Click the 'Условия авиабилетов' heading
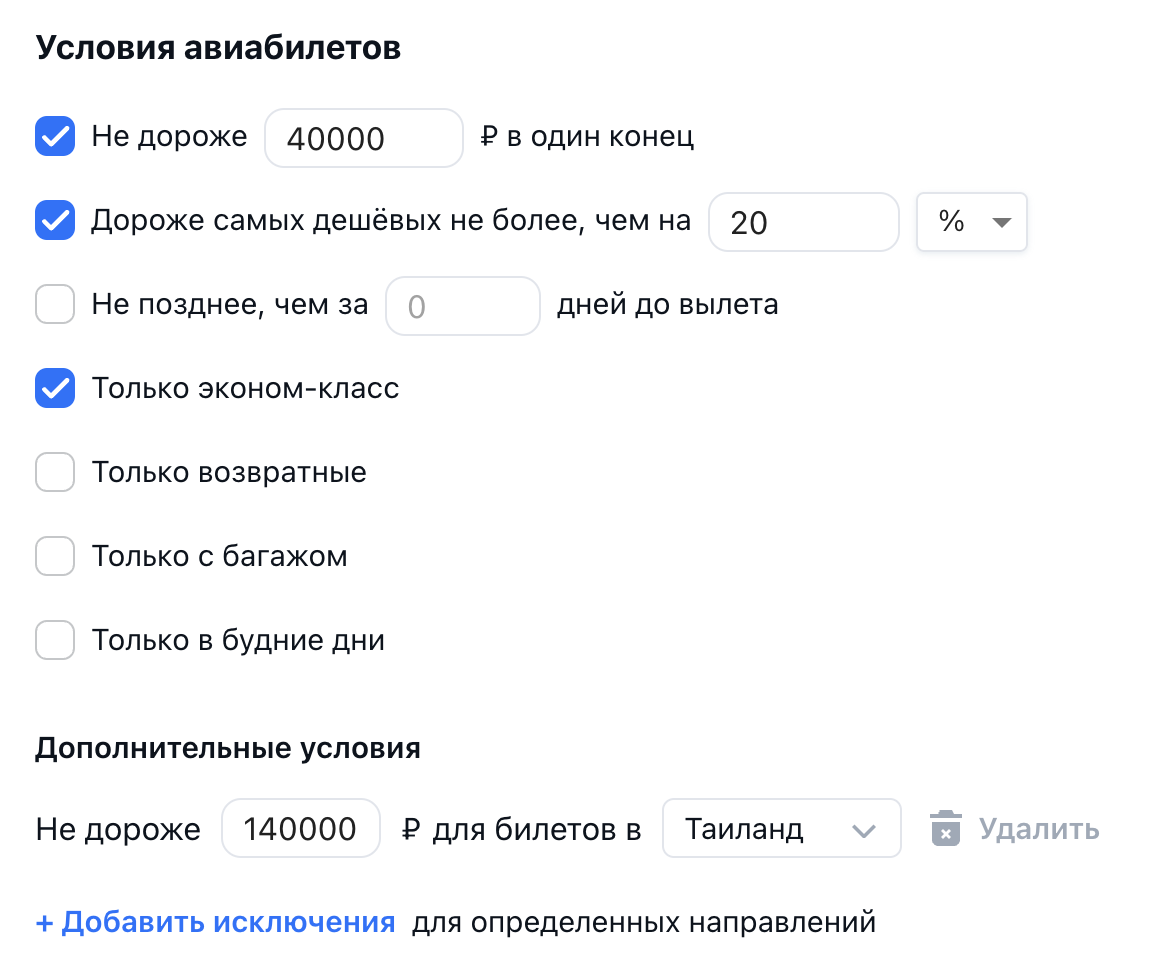The image size is (1160, 968). click(x=218, y=48)
